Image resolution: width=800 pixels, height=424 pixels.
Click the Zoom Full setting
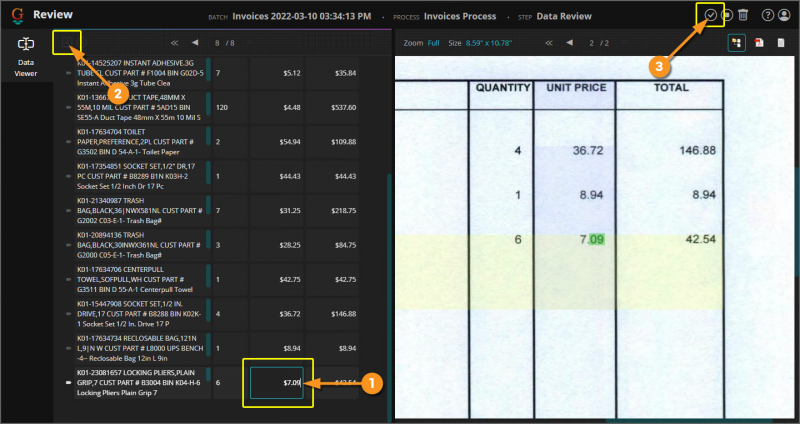[x=434, y=43]
